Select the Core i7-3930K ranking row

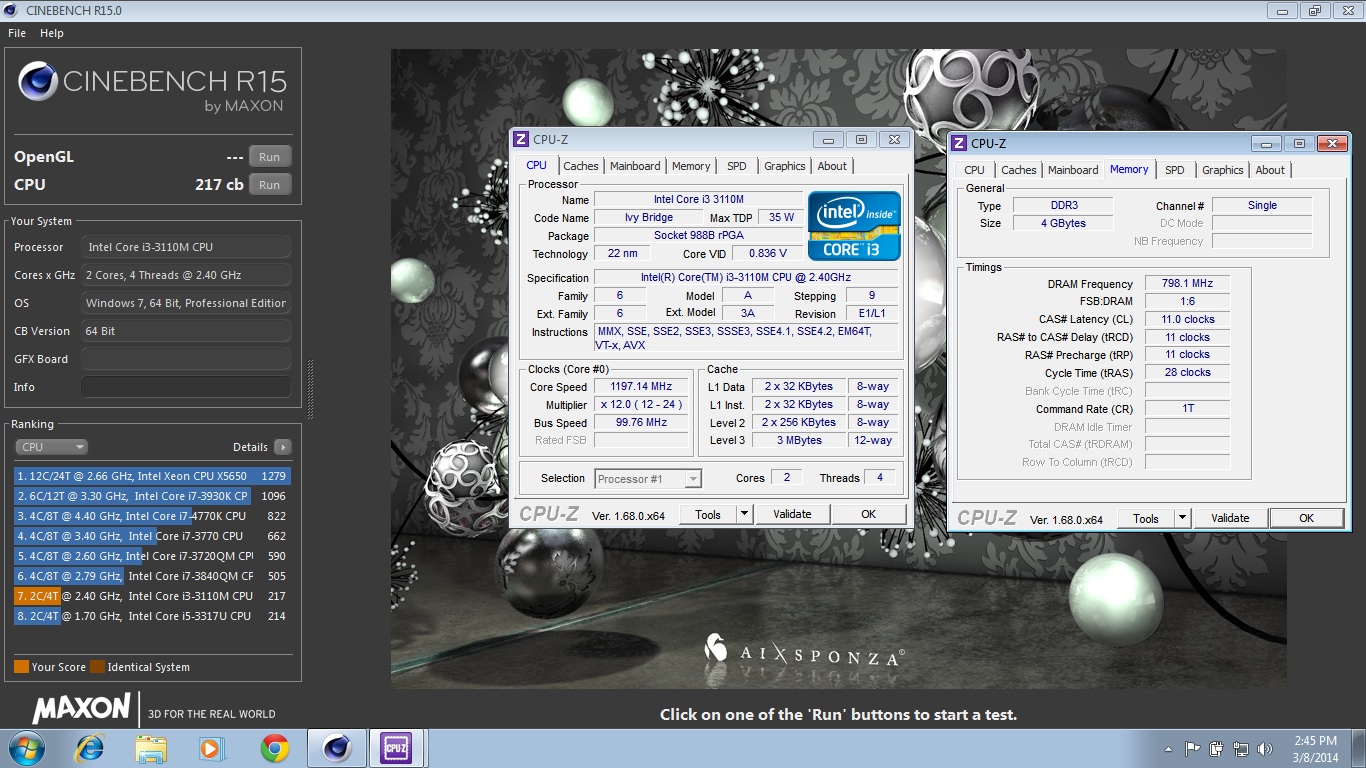pyautogui.click(x=151, y=496)
